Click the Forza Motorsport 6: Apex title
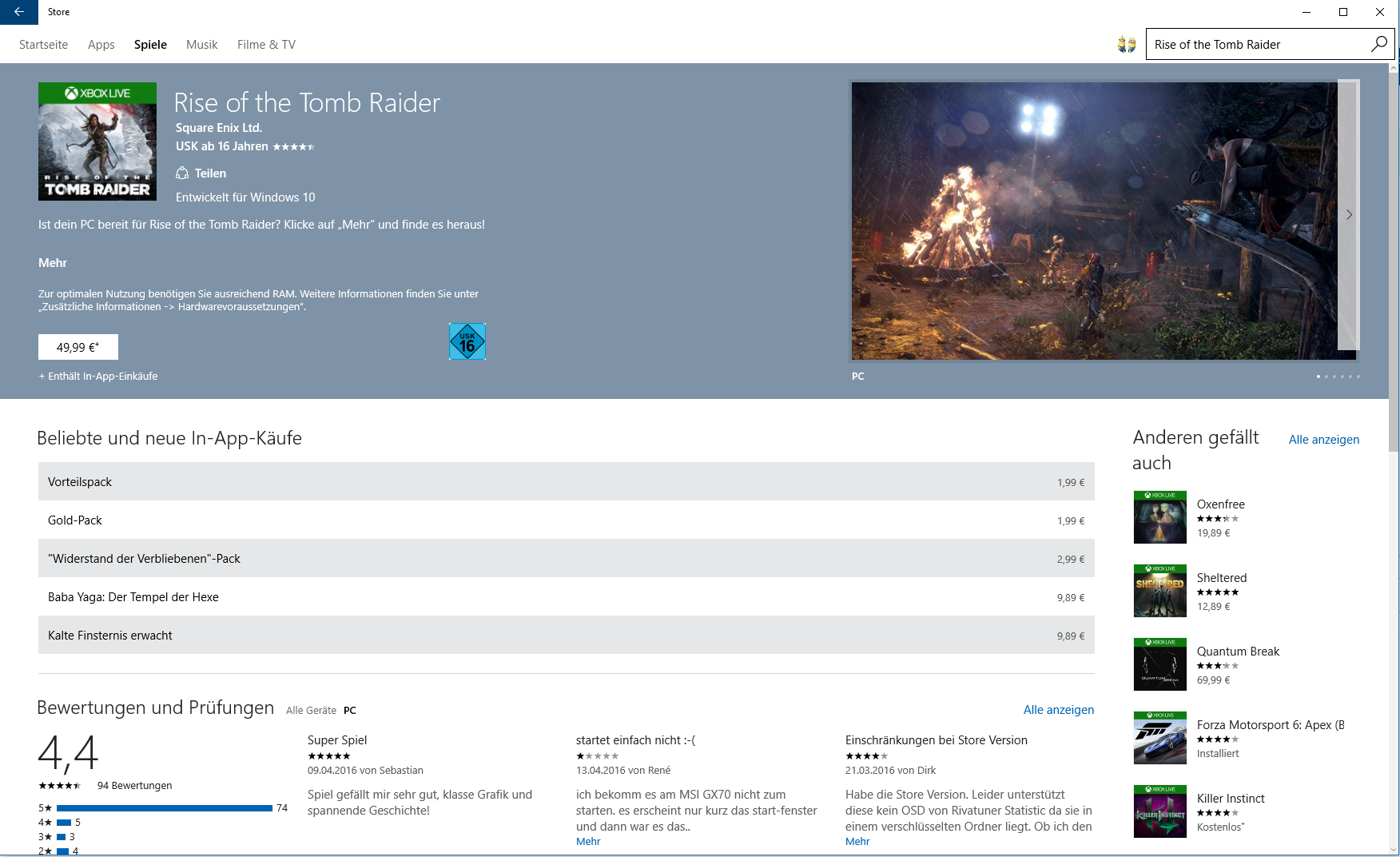This screenshot has height=857, width=1400. [1270, 725]
